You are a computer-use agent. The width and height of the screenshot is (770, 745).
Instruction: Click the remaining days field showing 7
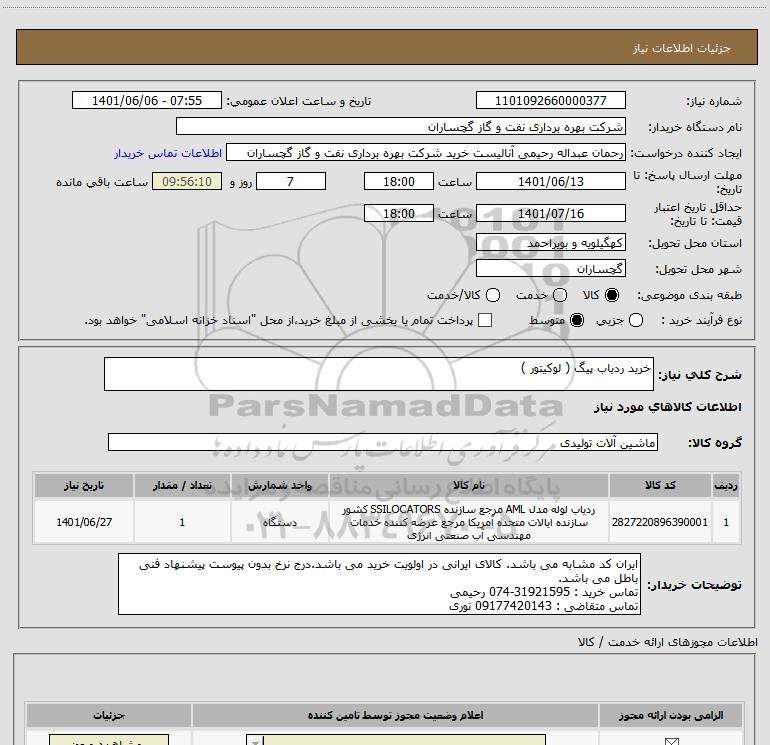click(x=291, y=182)
